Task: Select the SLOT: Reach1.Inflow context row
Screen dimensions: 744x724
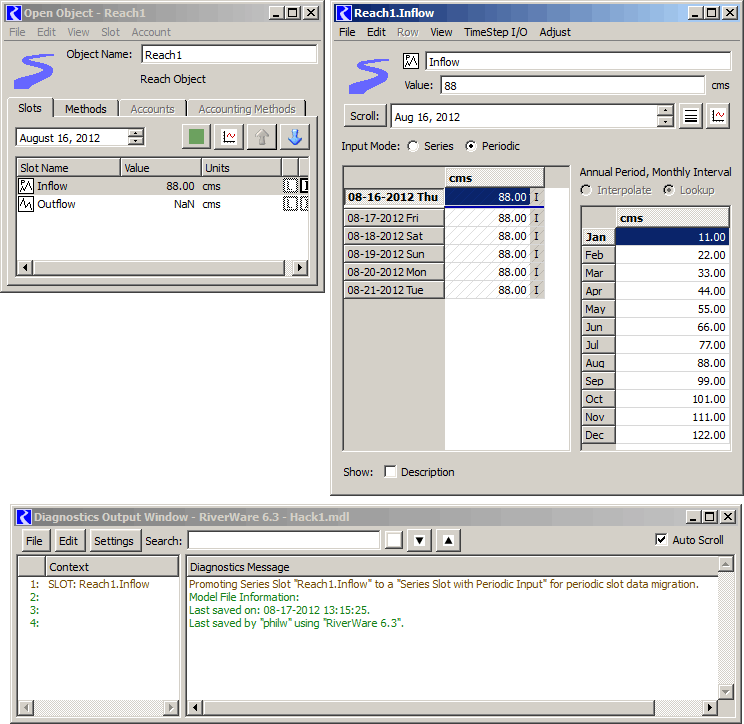Action: point(99,584)
